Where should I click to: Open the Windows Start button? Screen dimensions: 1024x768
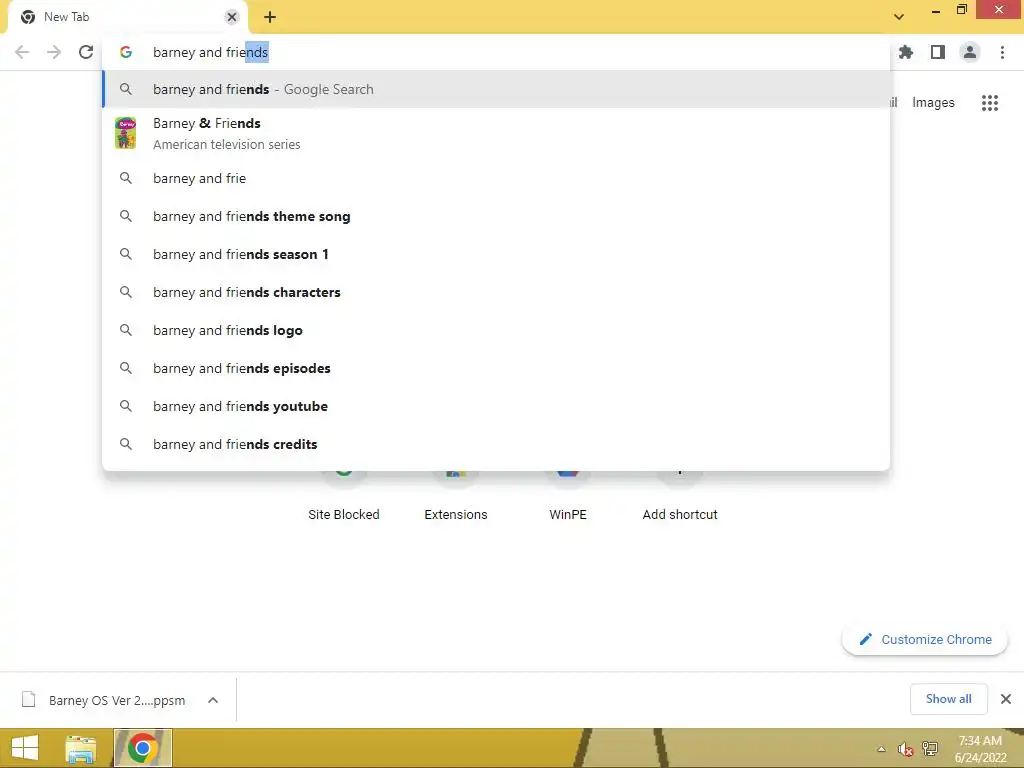25,748
